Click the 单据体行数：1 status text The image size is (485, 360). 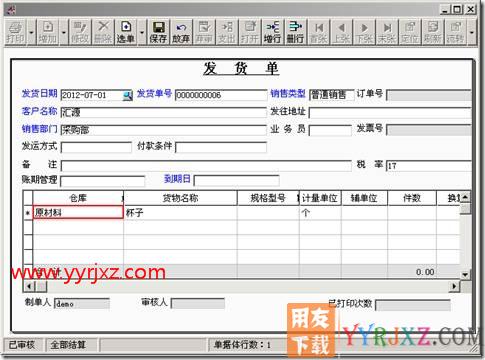tap(242, 345)
